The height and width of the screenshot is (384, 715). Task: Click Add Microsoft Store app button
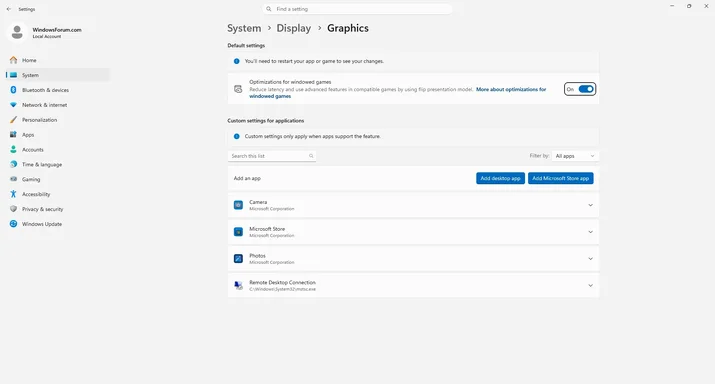tap(560, 178)
